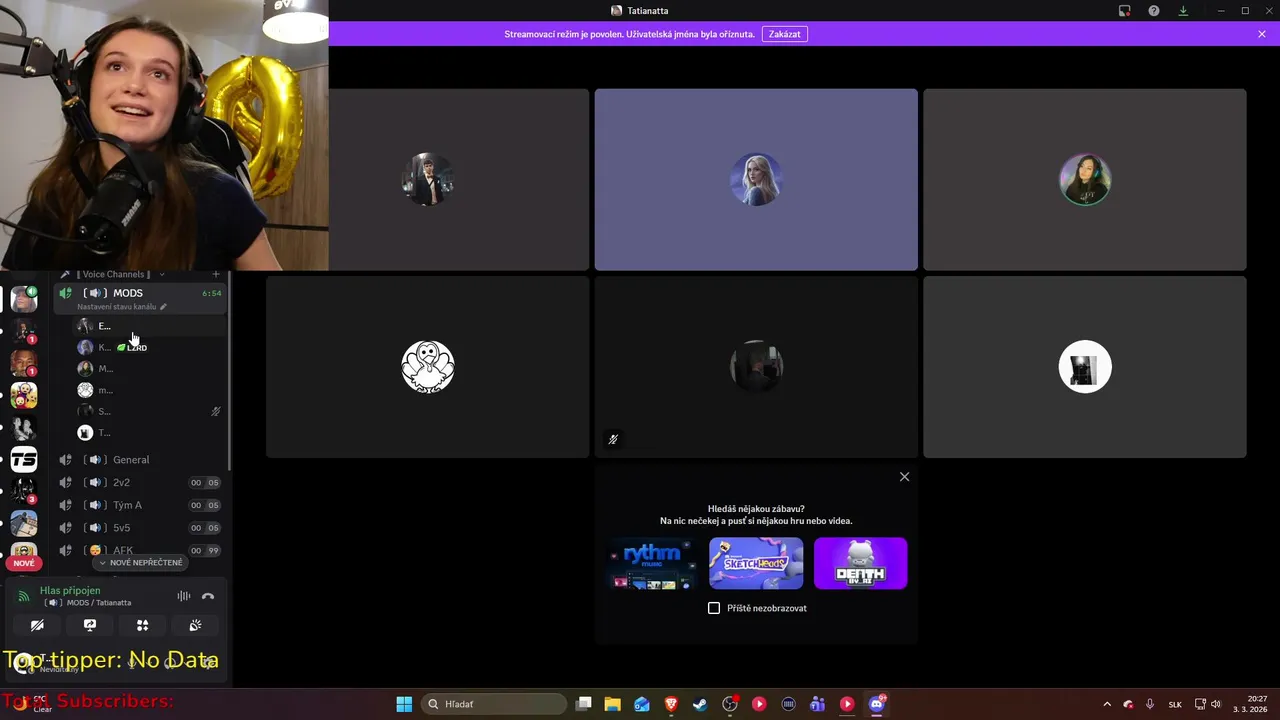Switch the SLK keyboard language

[x=1175, y=704]
